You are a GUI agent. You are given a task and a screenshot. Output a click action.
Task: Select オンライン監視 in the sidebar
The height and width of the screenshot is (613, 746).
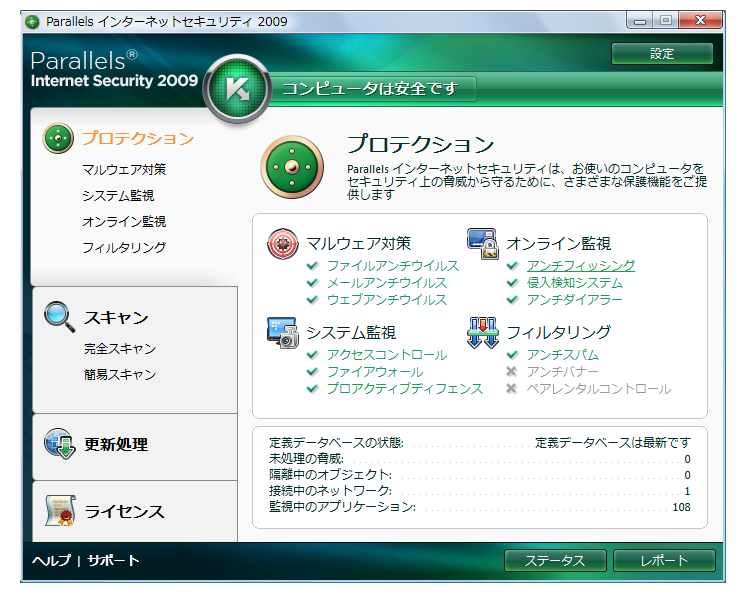(x=124, y=221)
